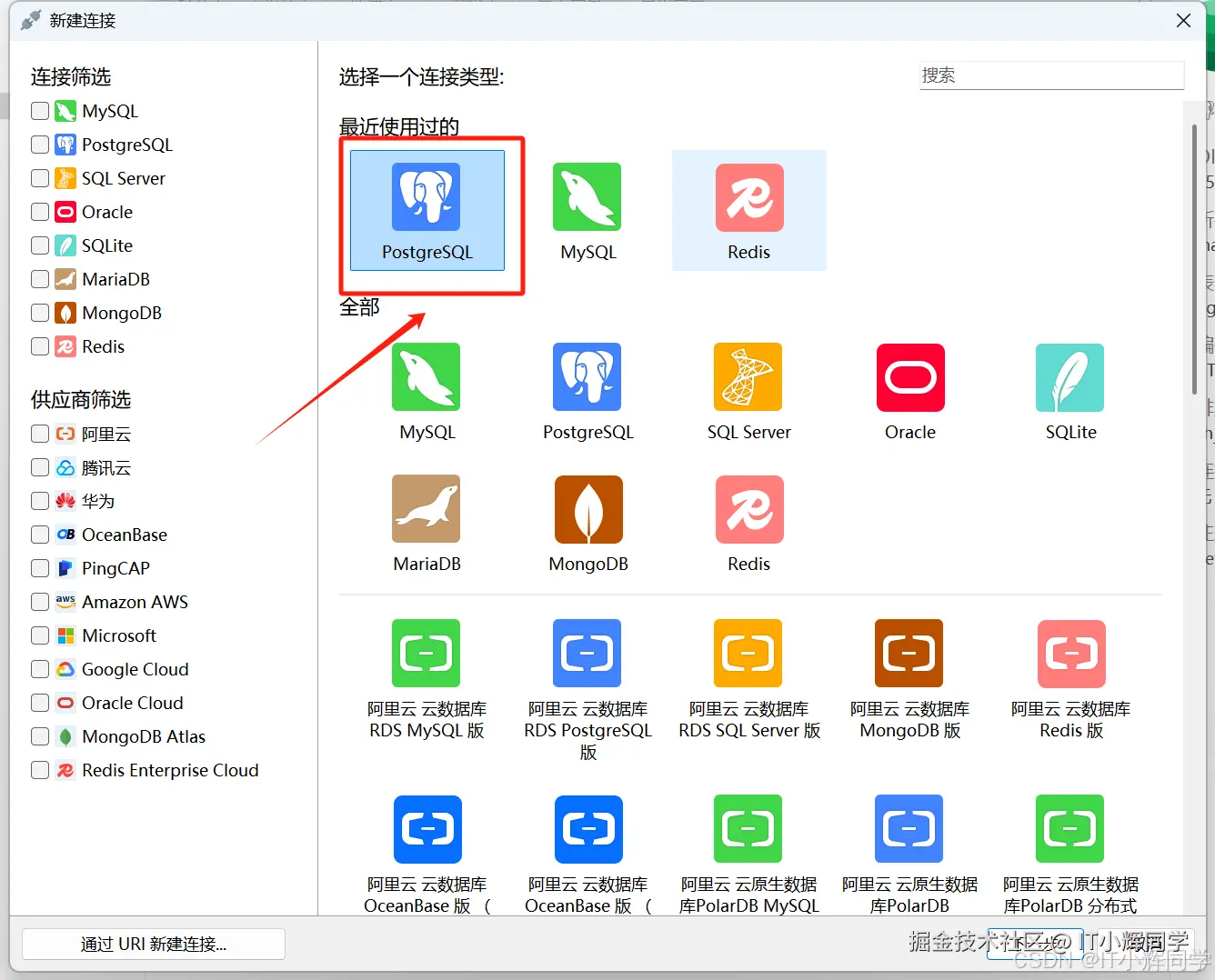Check the PingCAP vendor checkbox

pyautogui.click(x=39, y=568)
